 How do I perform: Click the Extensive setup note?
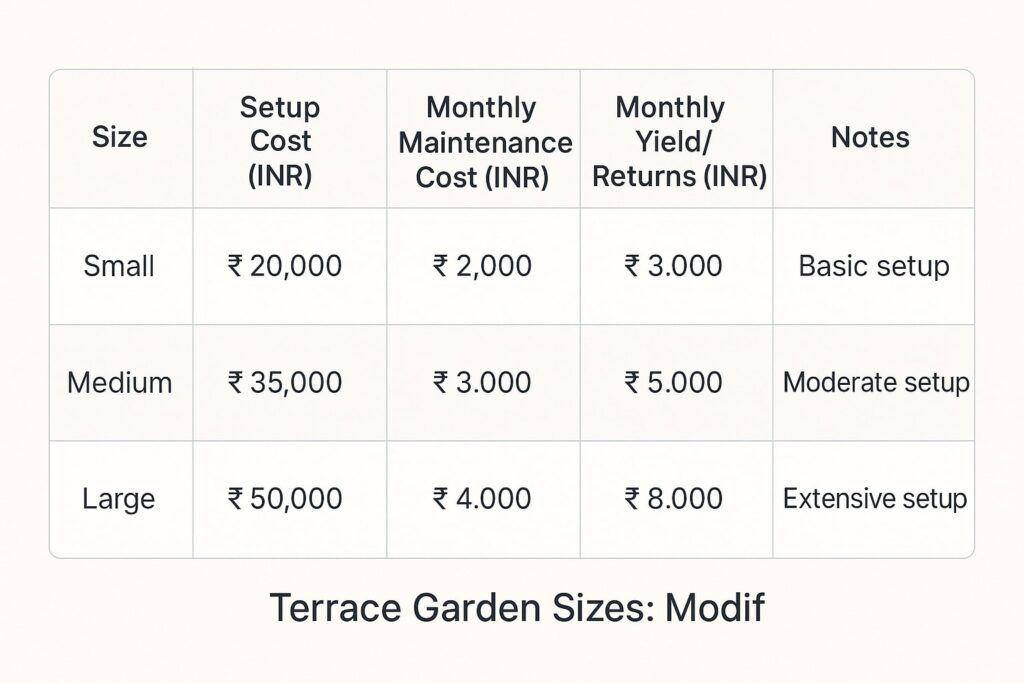875,498
